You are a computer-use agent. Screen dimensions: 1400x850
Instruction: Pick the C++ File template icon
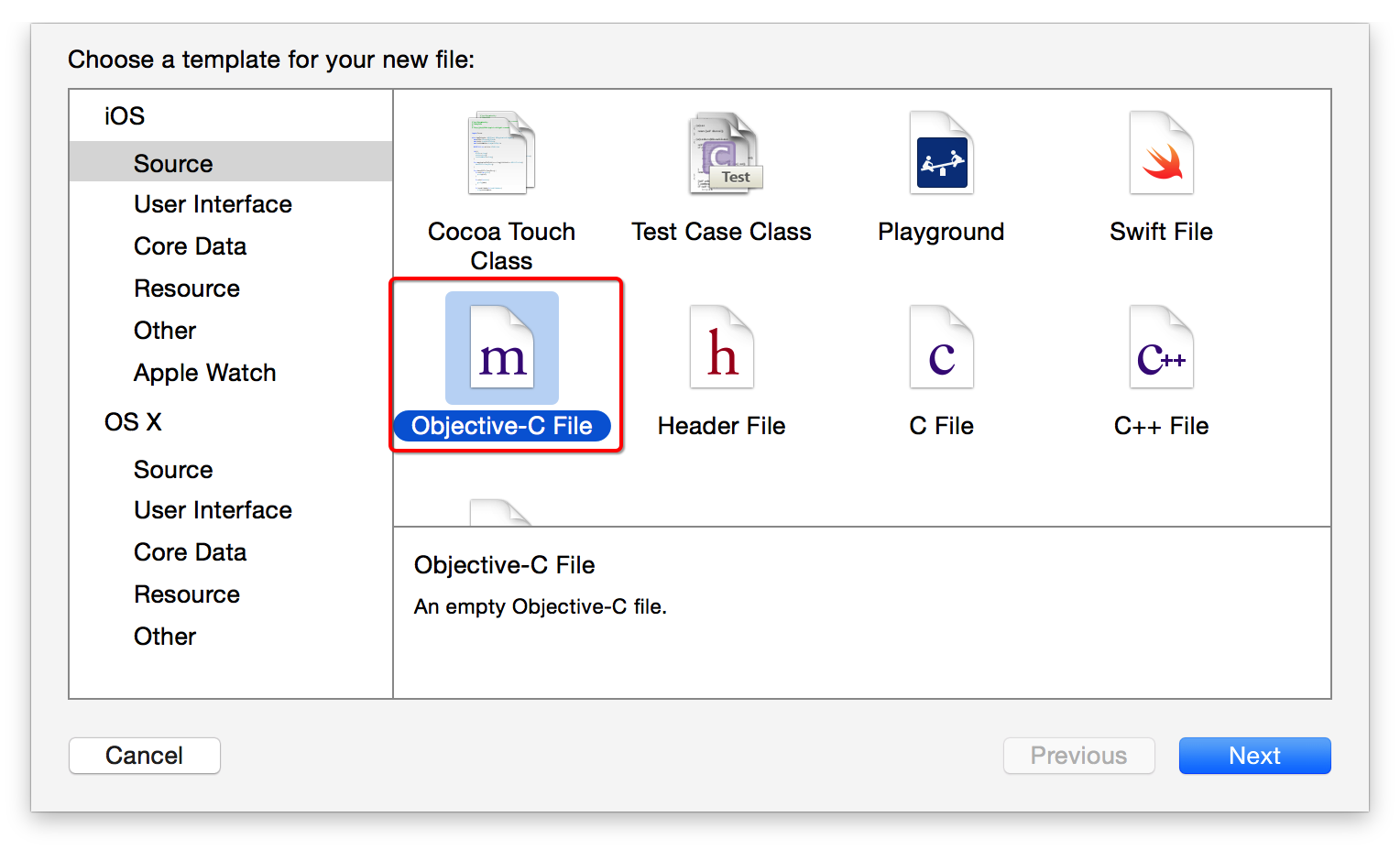(x=1161, y=347)
